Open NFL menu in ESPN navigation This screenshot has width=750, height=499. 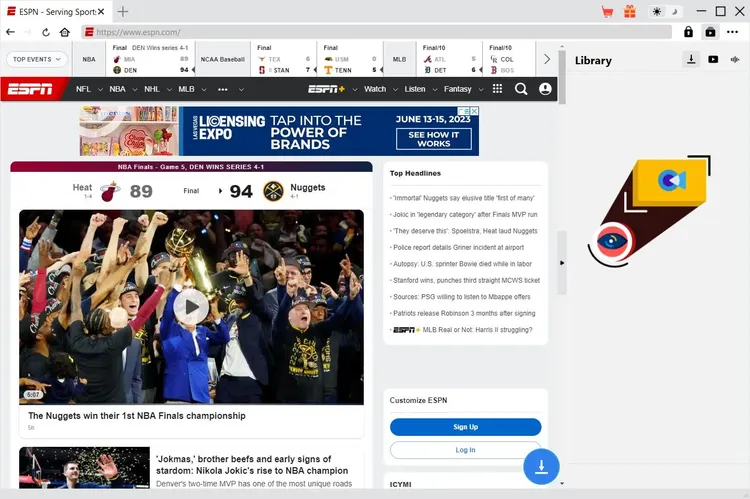click(87, 89)
